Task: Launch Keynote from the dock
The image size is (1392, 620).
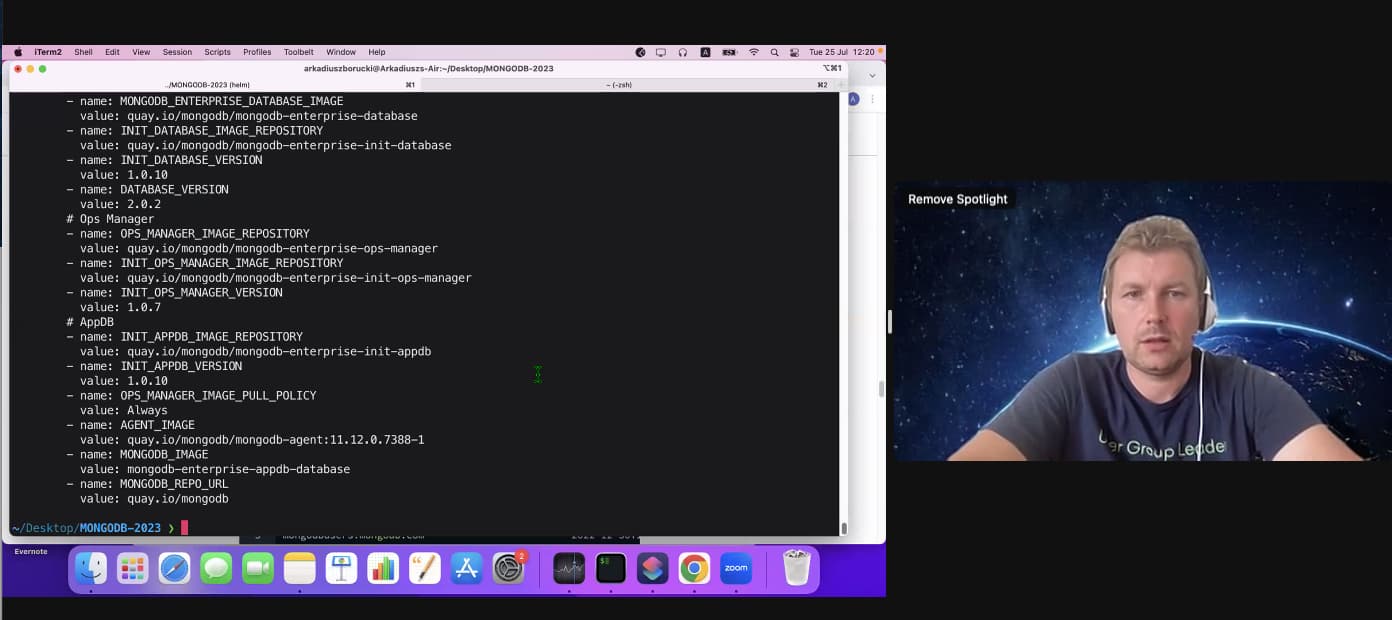Action: tap(341, 568)
